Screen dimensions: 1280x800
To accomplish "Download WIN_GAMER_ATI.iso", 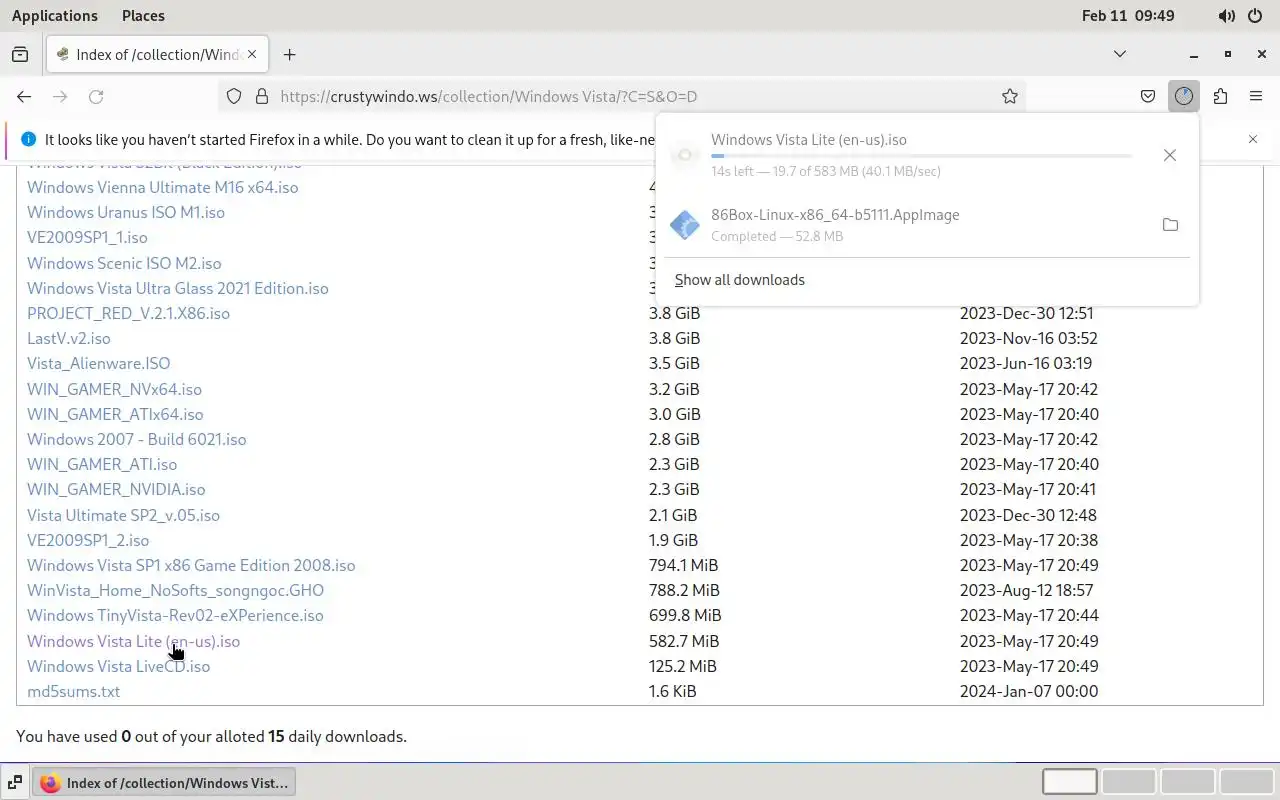I will [102, 464].
